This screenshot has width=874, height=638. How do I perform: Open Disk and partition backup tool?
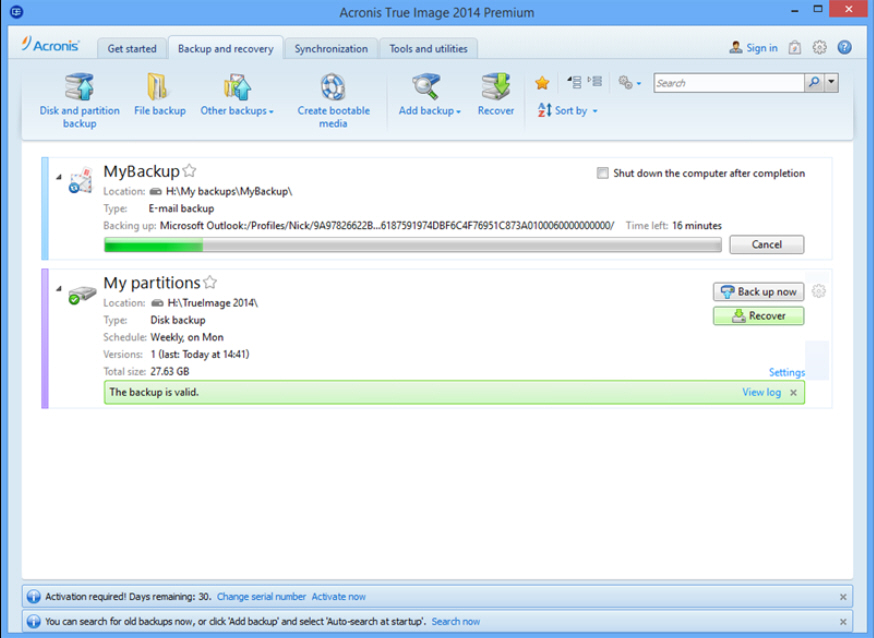79,100
